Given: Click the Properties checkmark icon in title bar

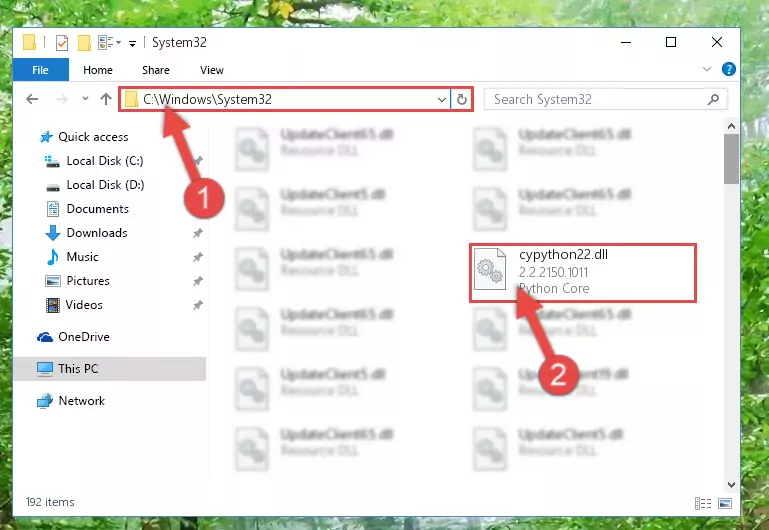Looking at the screenshot, I should [62, 43].
